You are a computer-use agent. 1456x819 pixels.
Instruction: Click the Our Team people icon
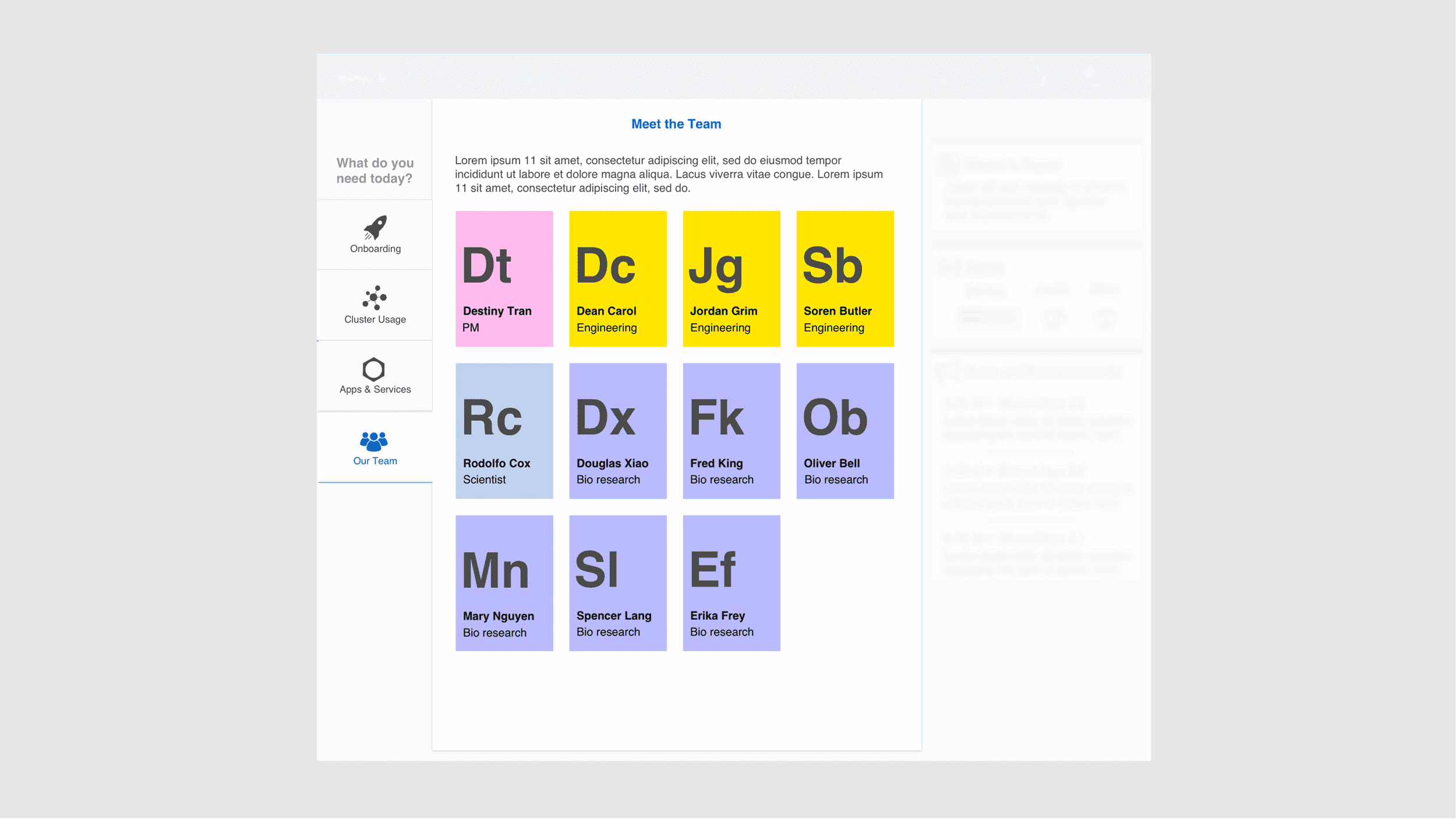(x=374, y=441)
